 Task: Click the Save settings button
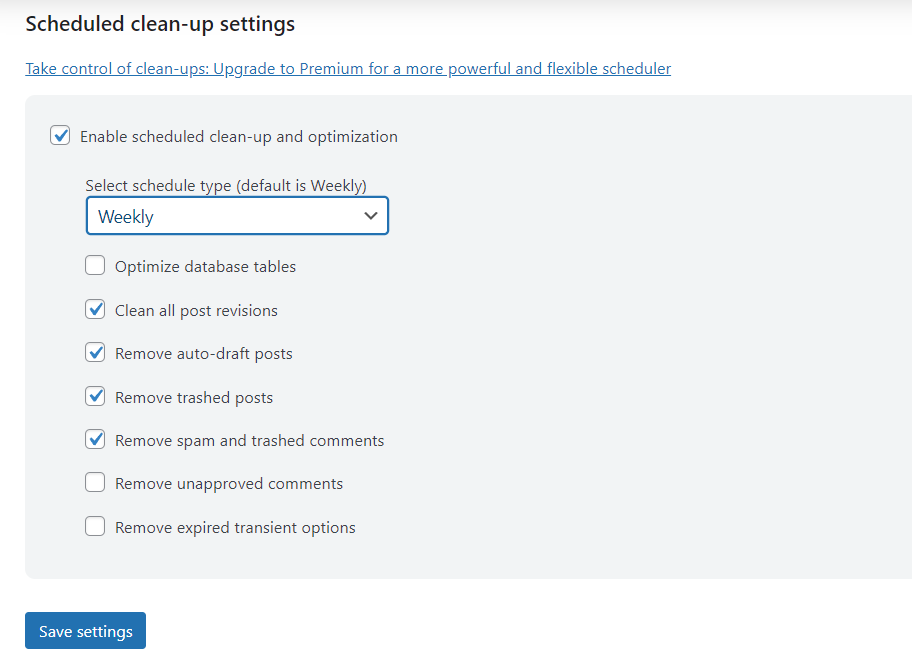(x=85, y=631)
